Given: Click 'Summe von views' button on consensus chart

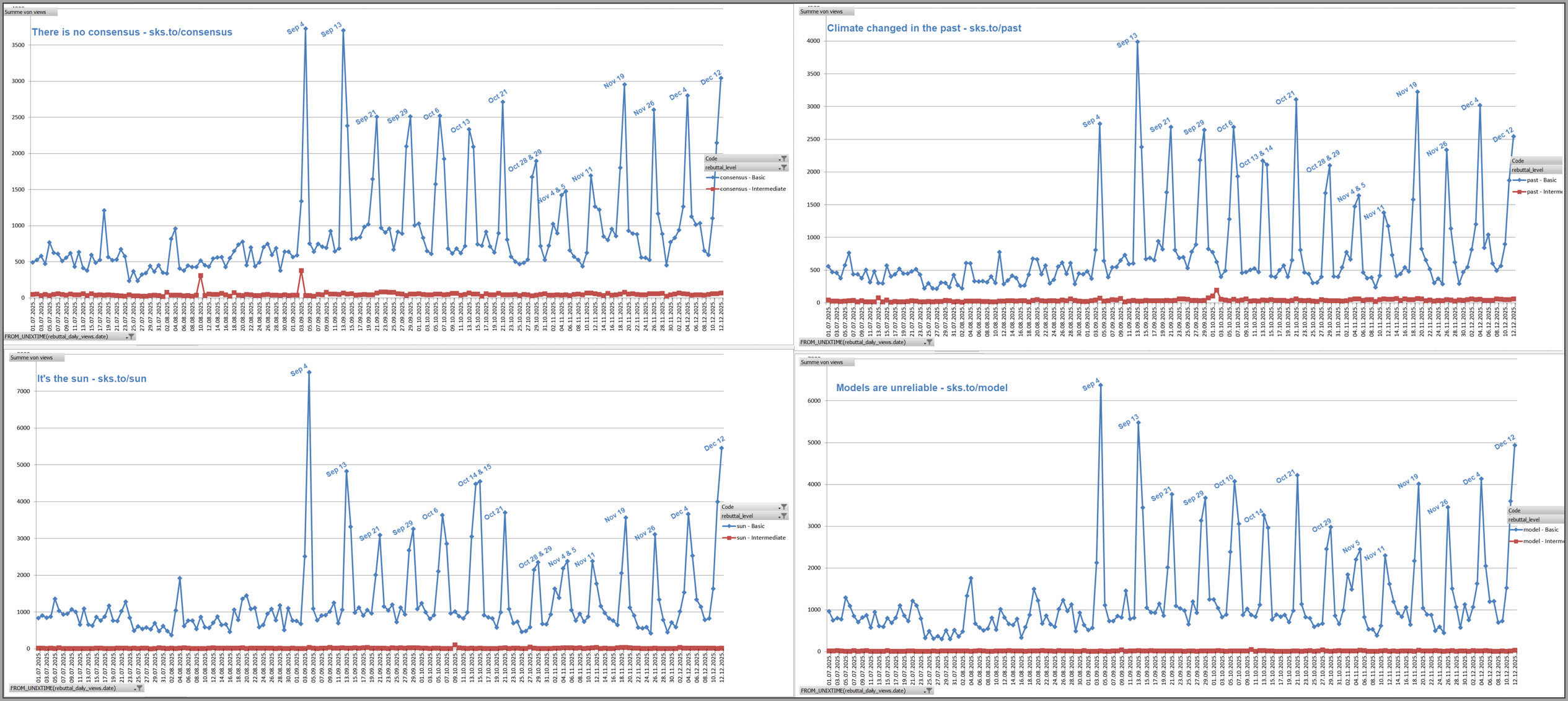Looking at the screenshot, I should (x=30, y=12).
